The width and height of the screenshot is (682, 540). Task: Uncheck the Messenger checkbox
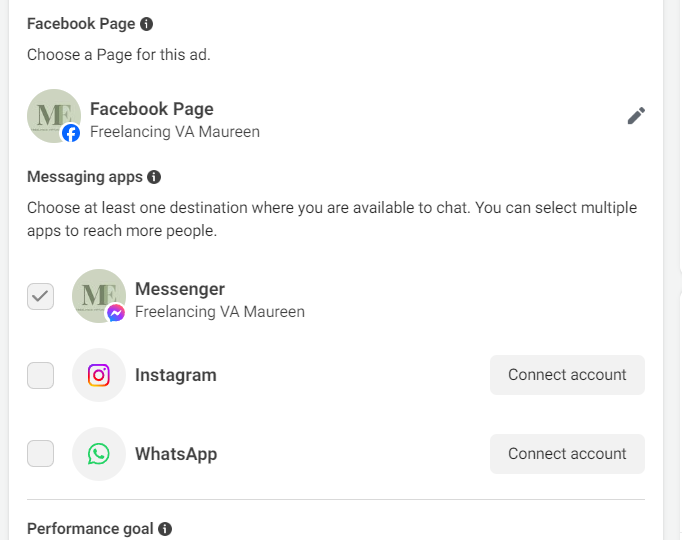pos(41,296)
